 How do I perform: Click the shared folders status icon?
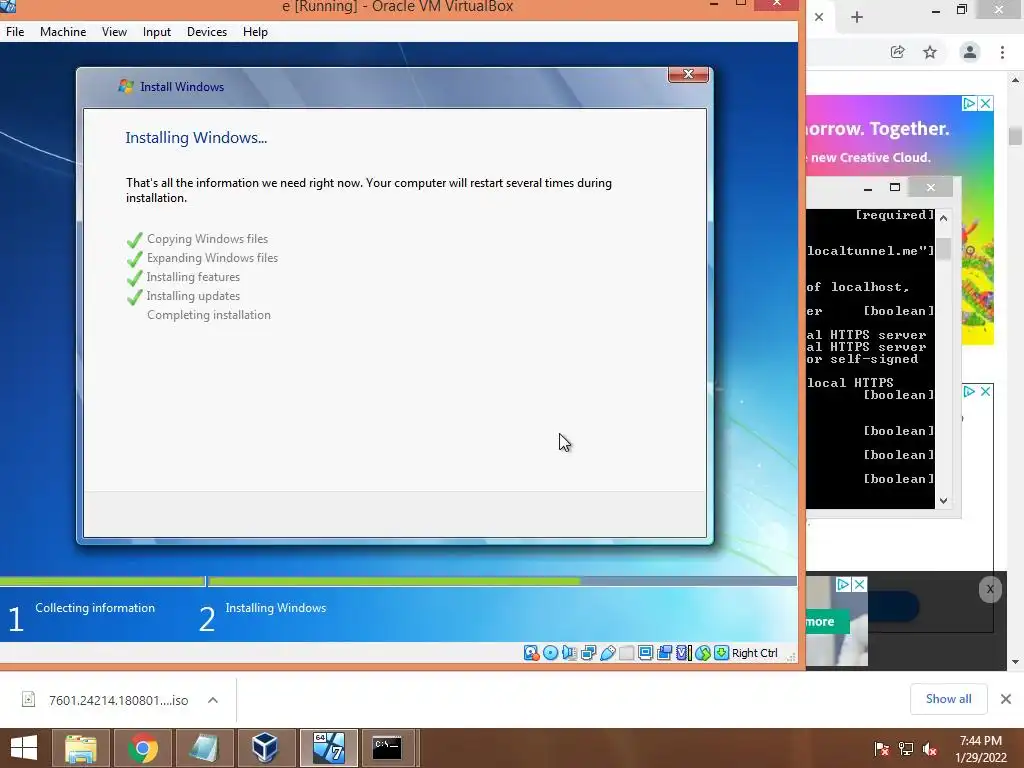pos(626,653)
